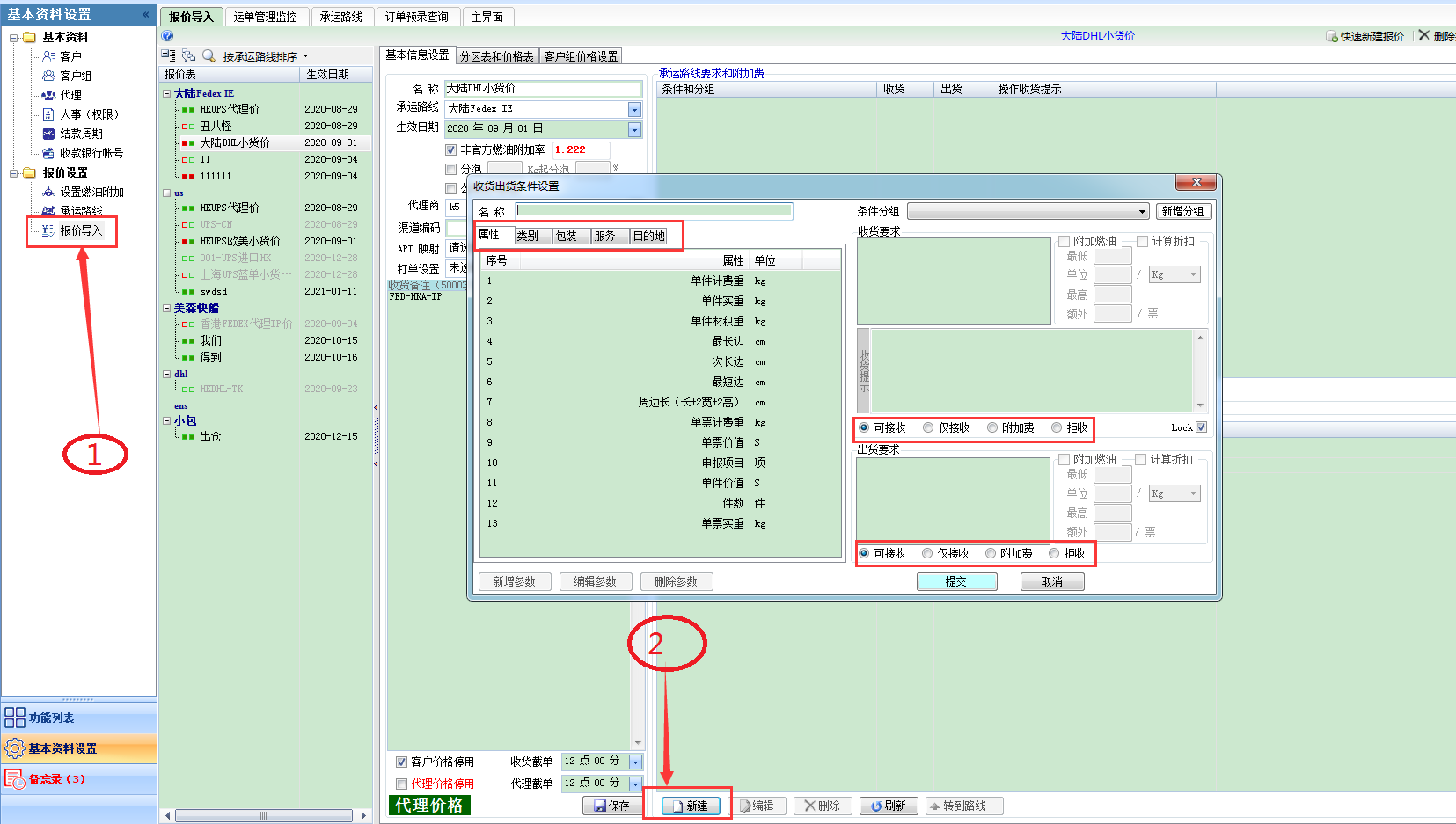This screenshot has width=1456, height=824.
Task: Open the 条件分组 dropdown in the dialog
Action: 1142,212
